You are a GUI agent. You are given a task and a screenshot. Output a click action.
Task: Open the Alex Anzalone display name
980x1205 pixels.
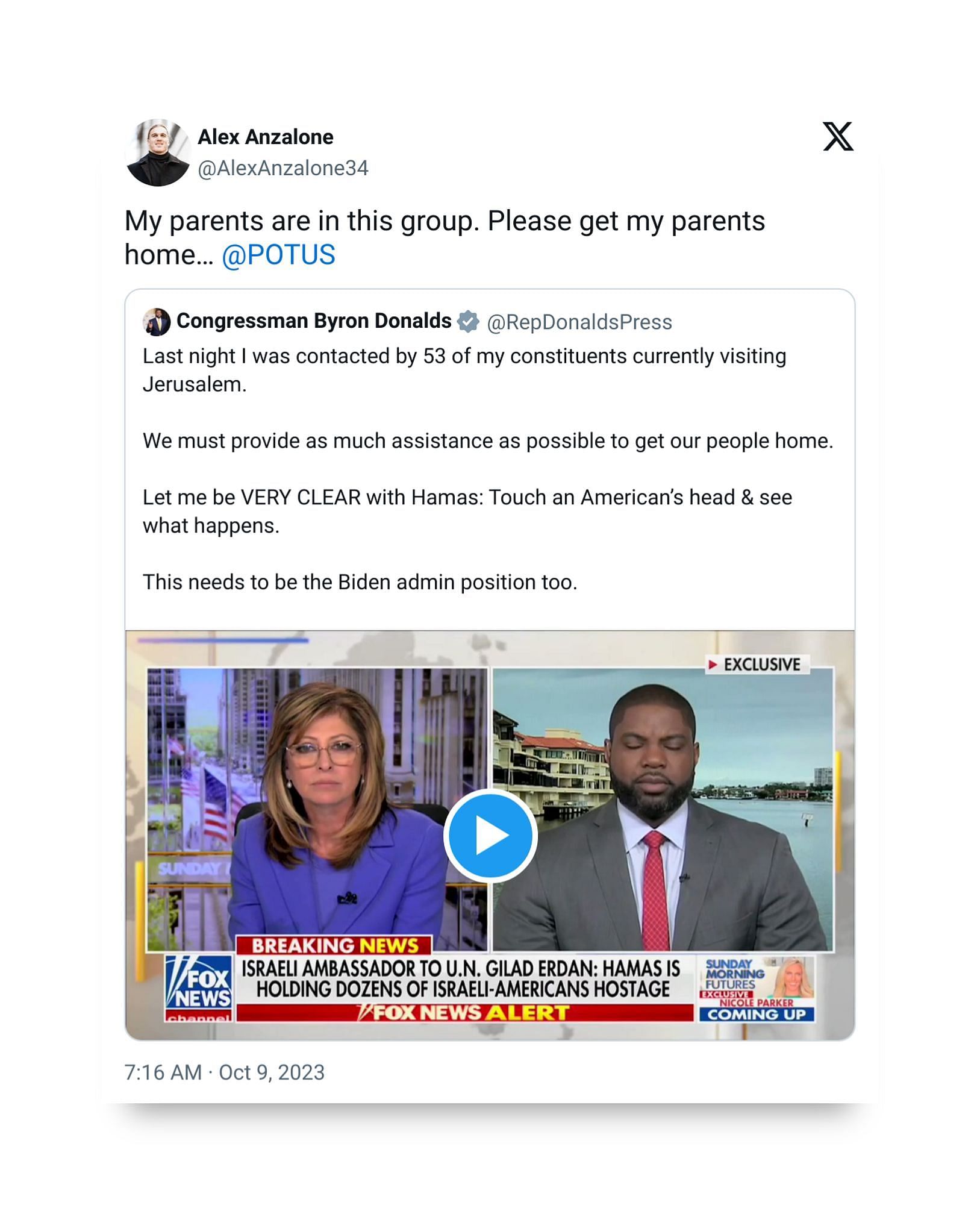pyautogui.click(x=266, y=137)
